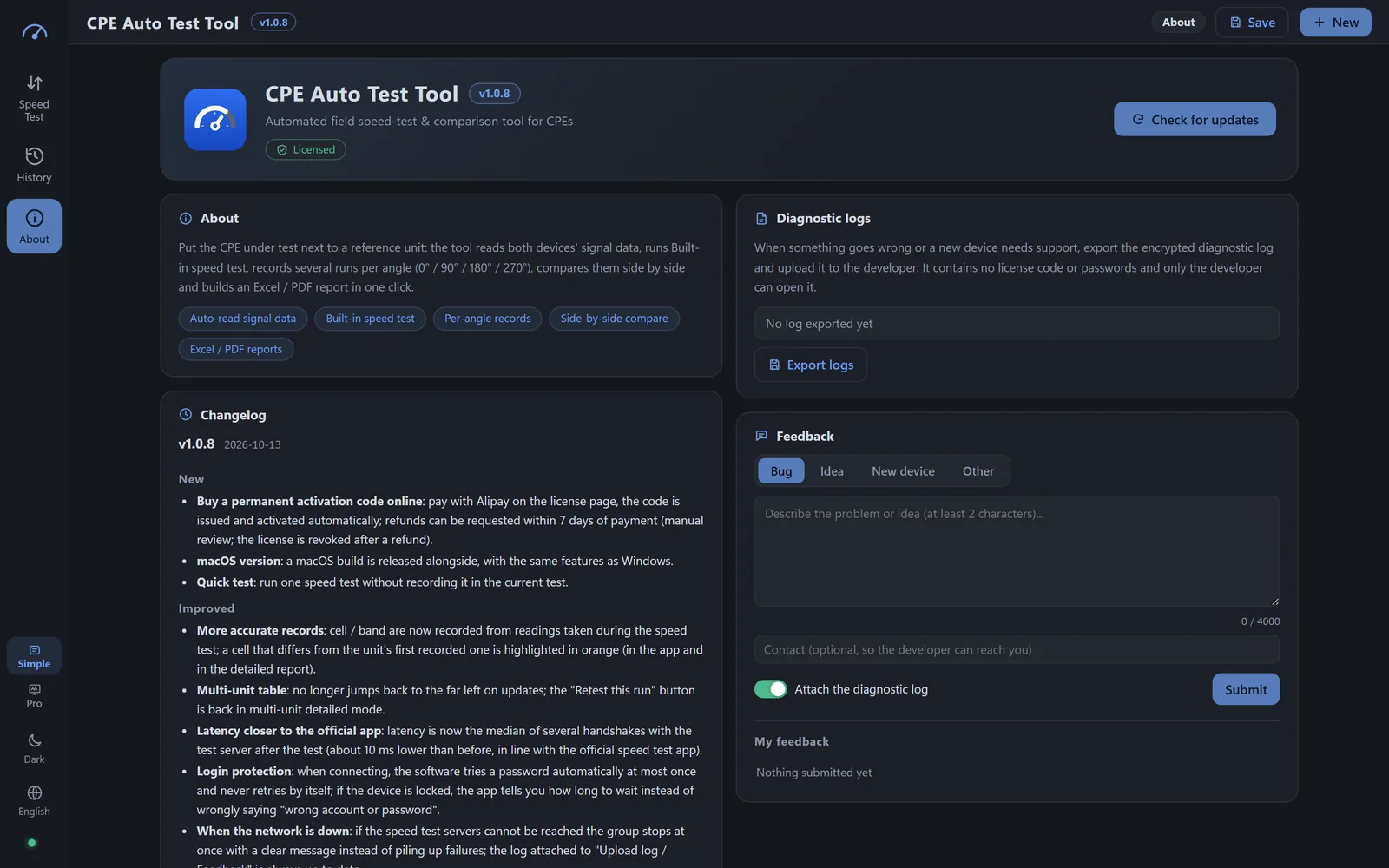Viewport: 1389px width, 868px height.
Task: Click the No log exported yet field
Action: pos(1017,323)
